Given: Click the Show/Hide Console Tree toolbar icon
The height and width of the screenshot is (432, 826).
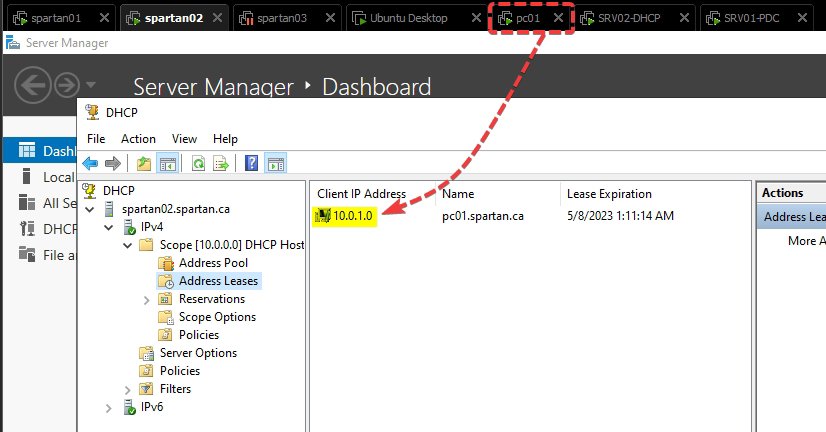Looking at the screenshot, I should [167, 163].
